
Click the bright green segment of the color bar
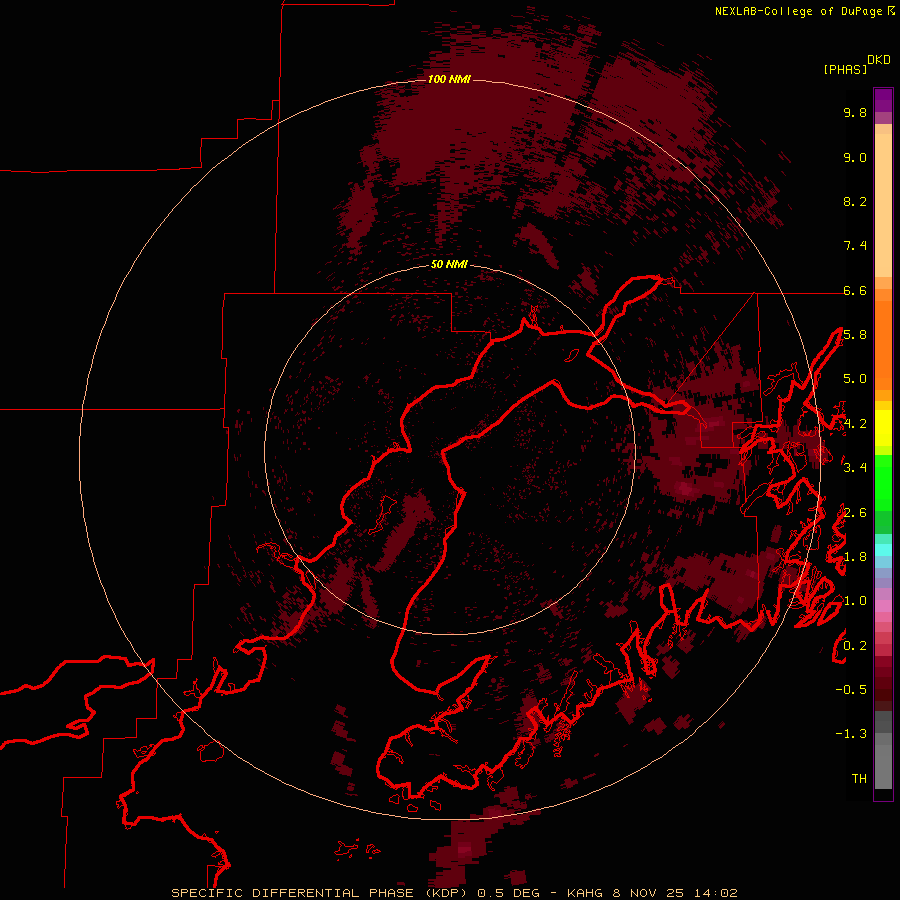tap(883, 482)
